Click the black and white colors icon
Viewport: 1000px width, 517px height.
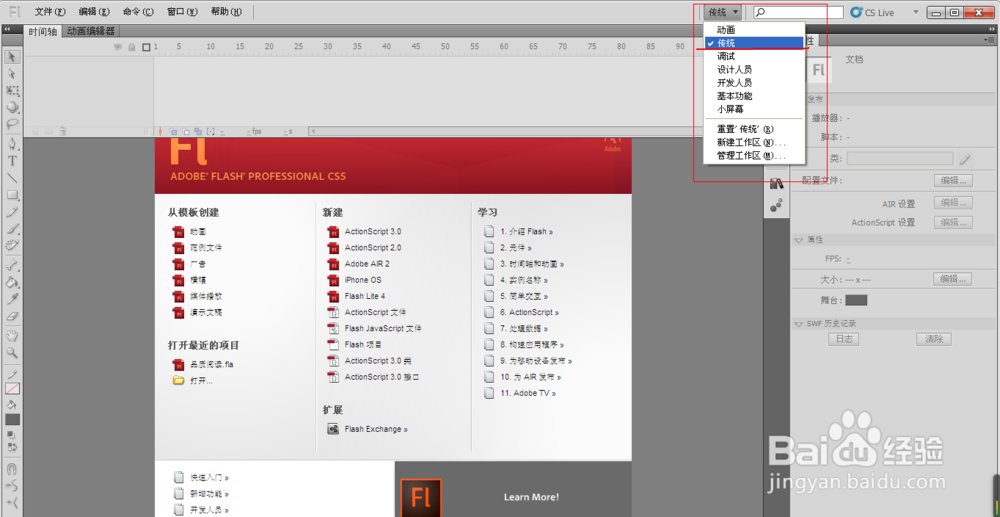tap(12, 434)
